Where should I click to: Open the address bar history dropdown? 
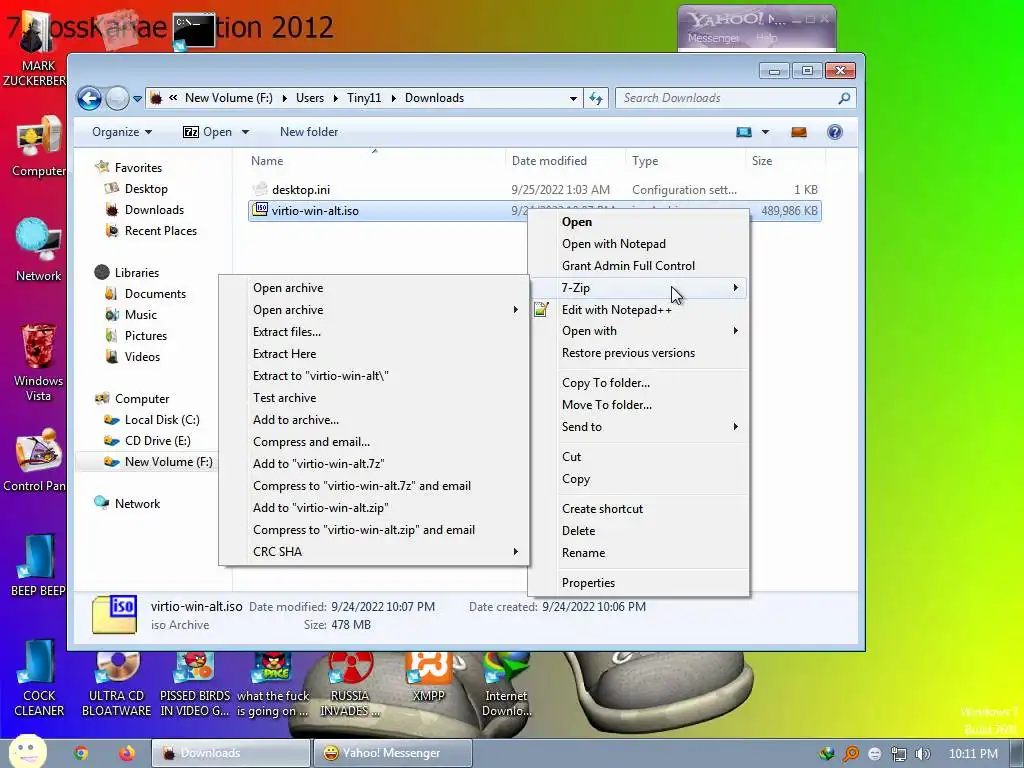(573, 99)
